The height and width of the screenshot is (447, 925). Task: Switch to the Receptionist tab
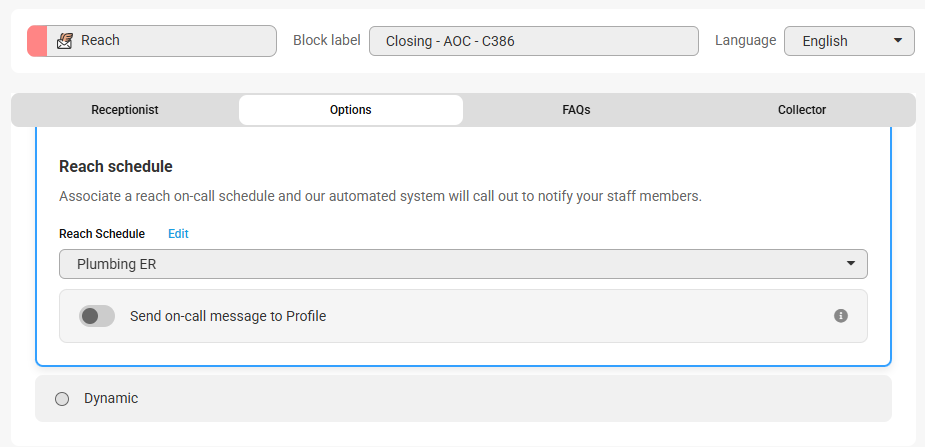click(x=125, y=110)
